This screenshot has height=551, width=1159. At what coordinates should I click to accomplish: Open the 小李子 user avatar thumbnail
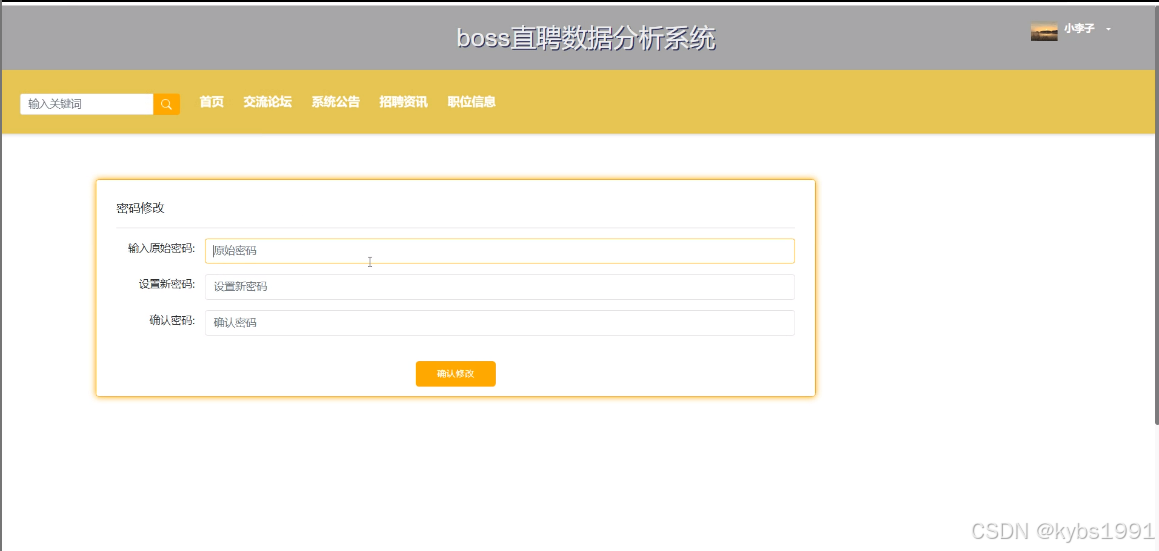(1044, 32)
